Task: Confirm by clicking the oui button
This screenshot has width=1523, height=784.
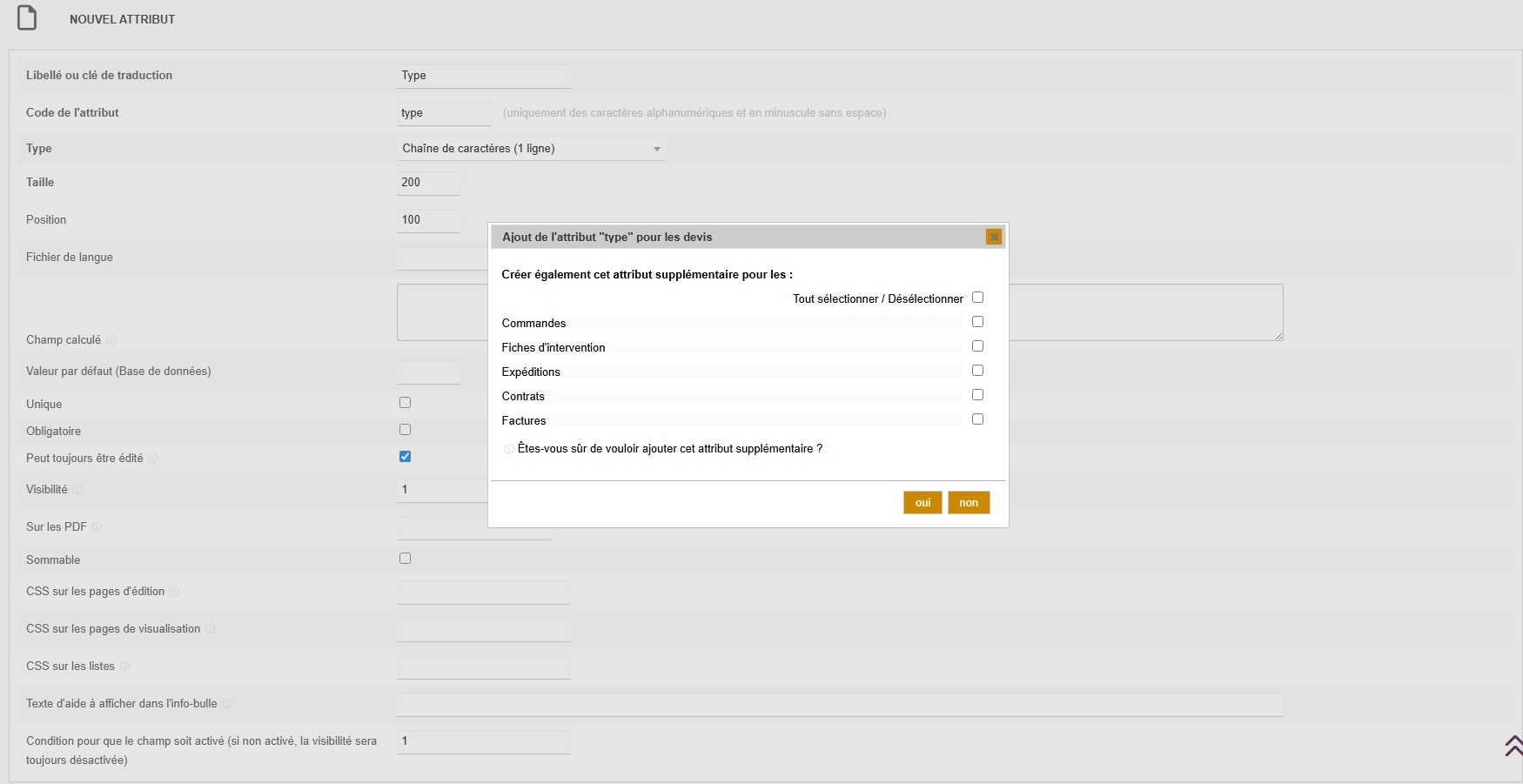Action: coord(923,503)
